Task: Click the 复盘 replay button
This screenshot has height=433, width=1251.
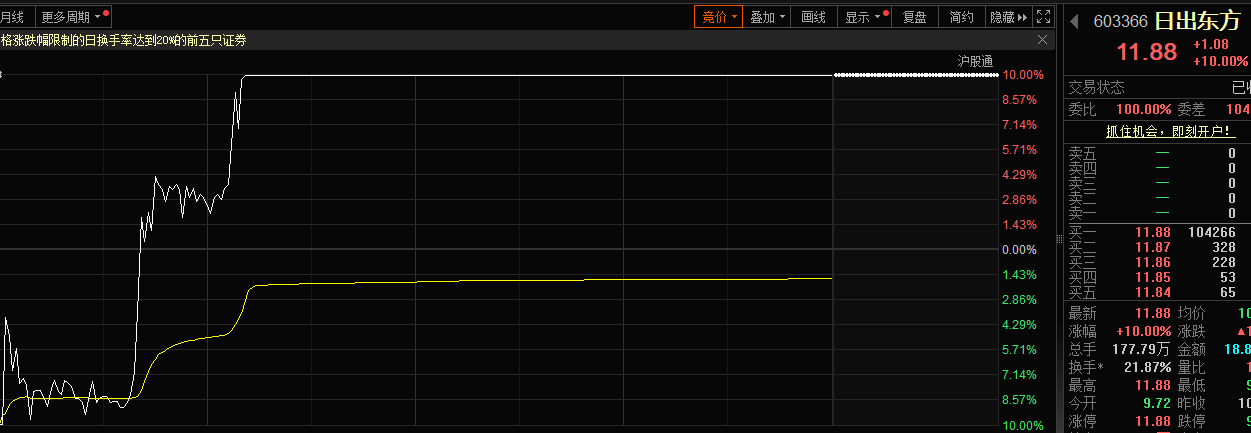Action: pos(914,17)
